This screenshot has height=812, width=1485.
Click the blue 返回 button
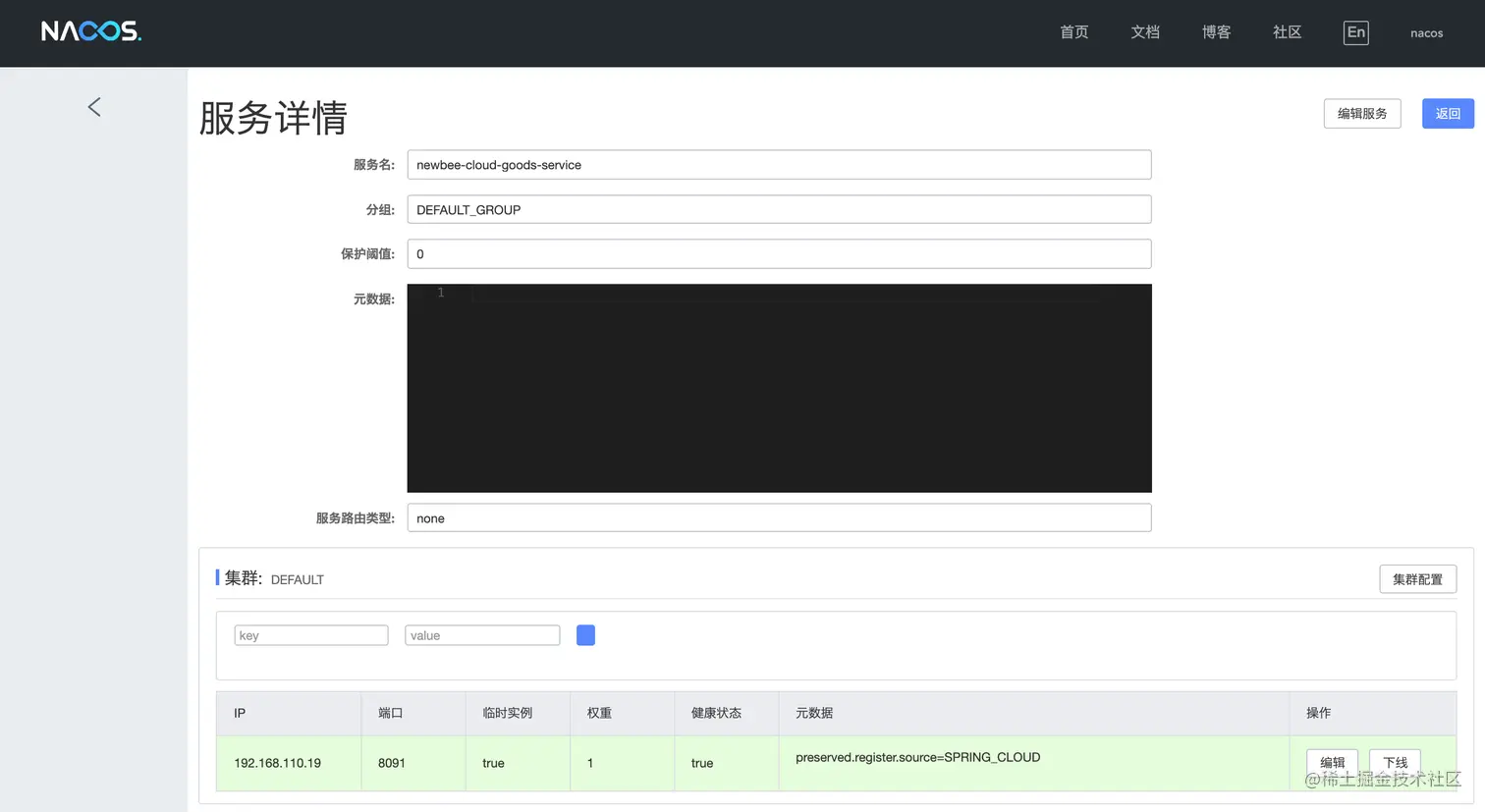pyautogui.click(x=1448, y=114)
